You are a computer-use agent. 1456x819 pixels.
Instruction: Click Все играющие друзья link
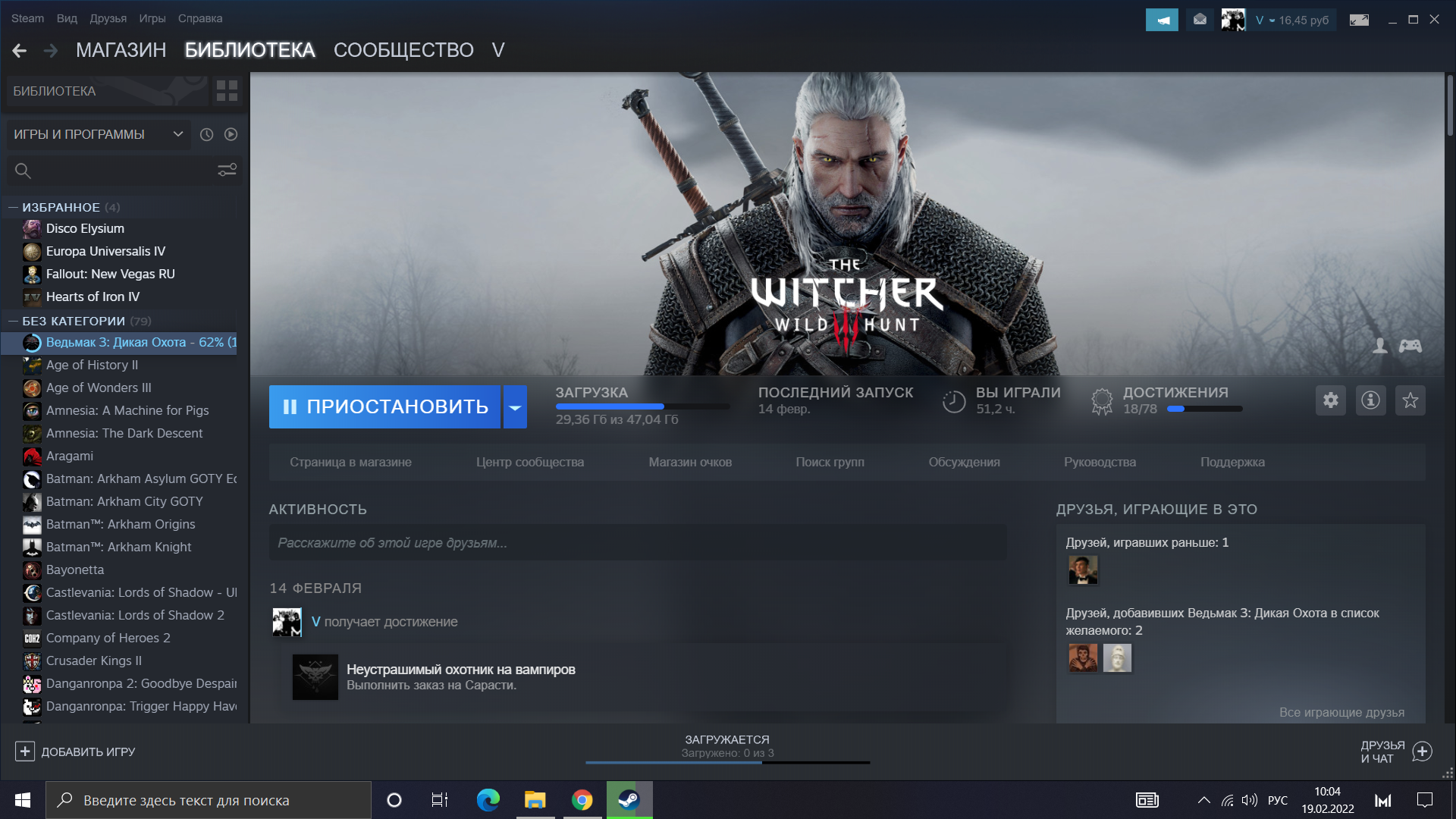tap(1341, 712)
